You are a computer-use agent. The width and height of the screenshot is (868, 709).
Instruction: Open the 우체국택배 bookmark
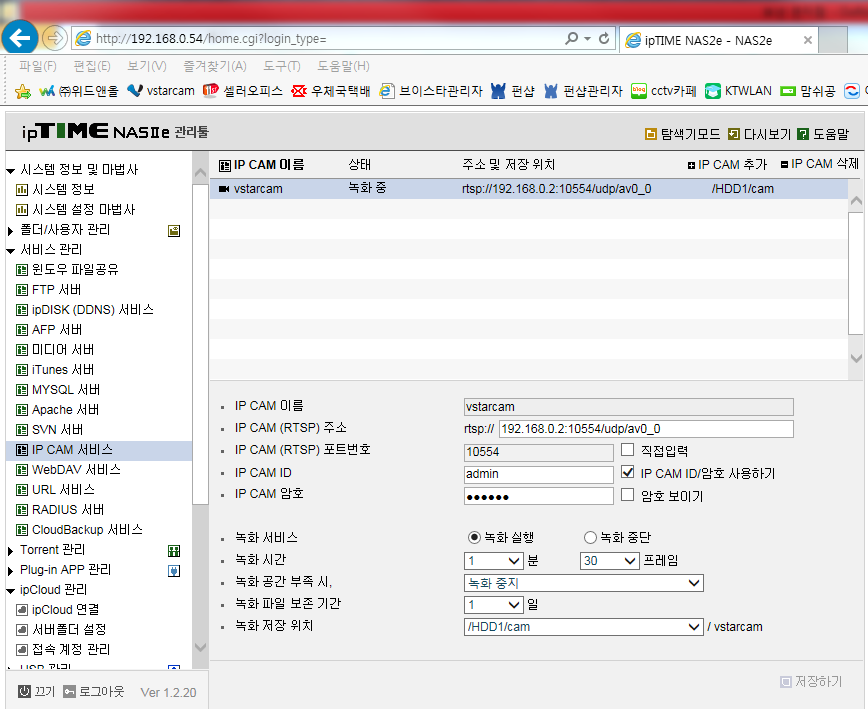(331, 91)
